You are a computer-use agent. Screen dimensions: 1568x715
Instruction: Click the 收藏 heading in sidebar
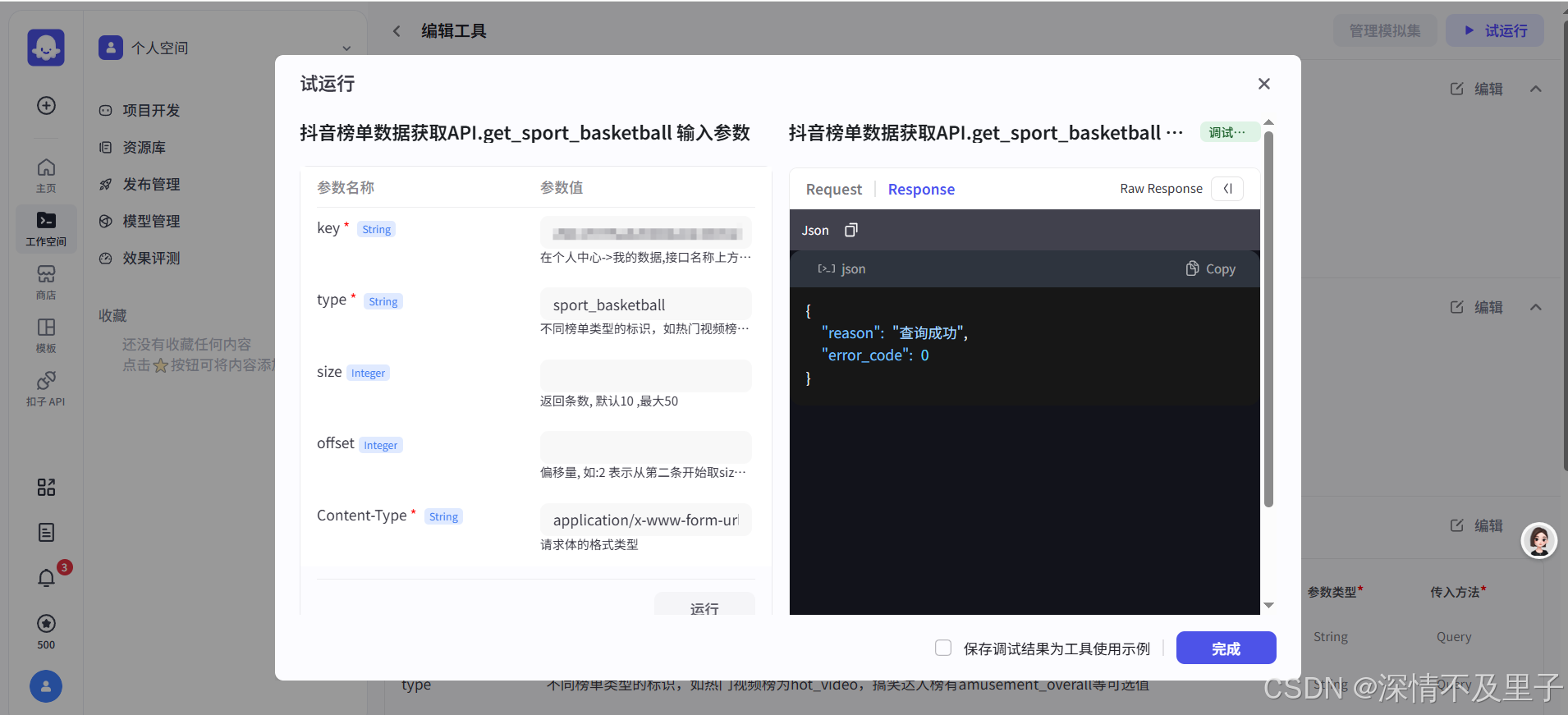point(112,315)
